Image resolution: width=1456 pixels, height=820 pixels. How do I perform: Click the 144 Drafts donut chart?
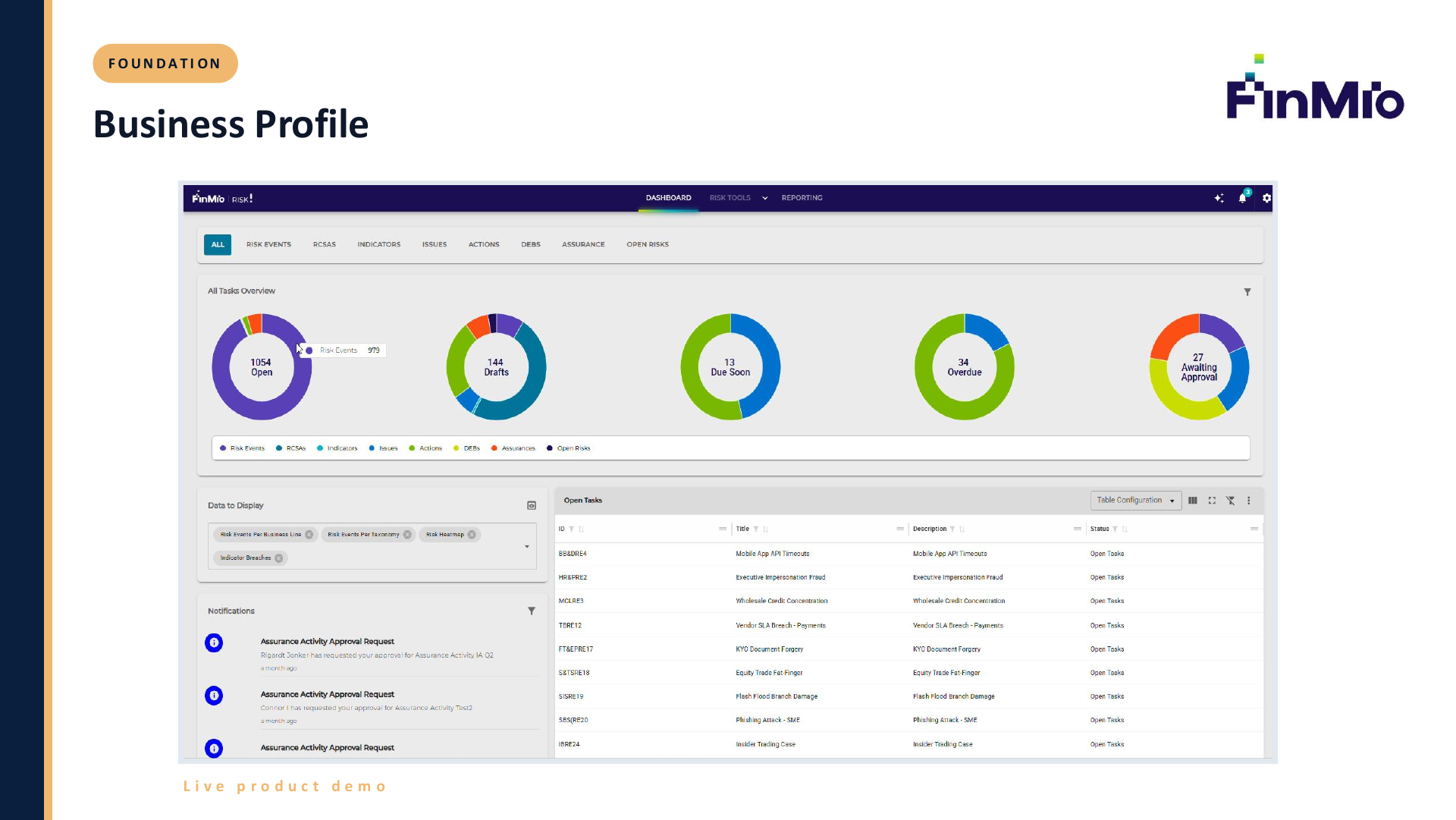496,367
